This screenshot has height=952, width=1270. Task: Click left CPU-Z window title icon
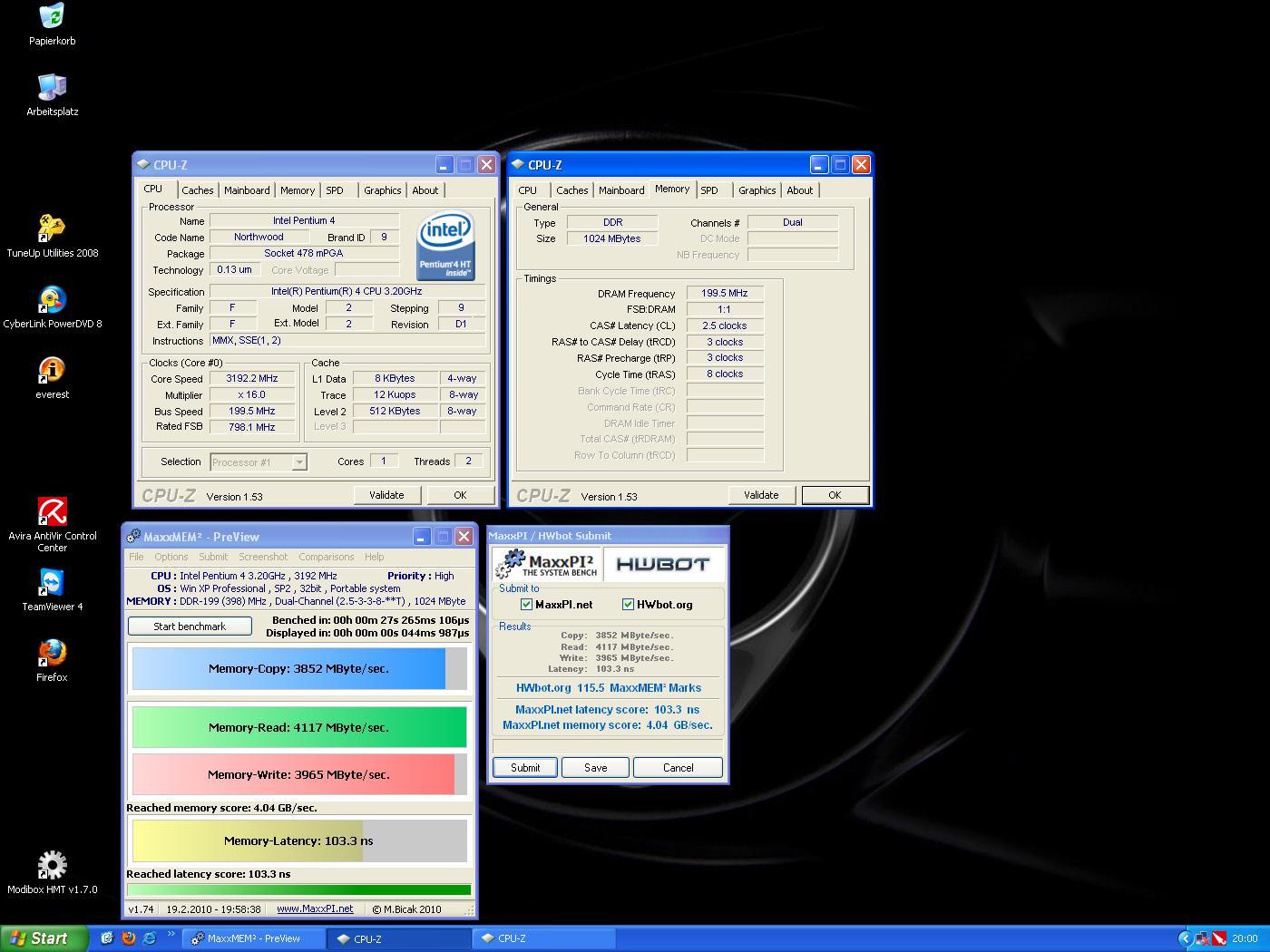[x=143, y=164]
